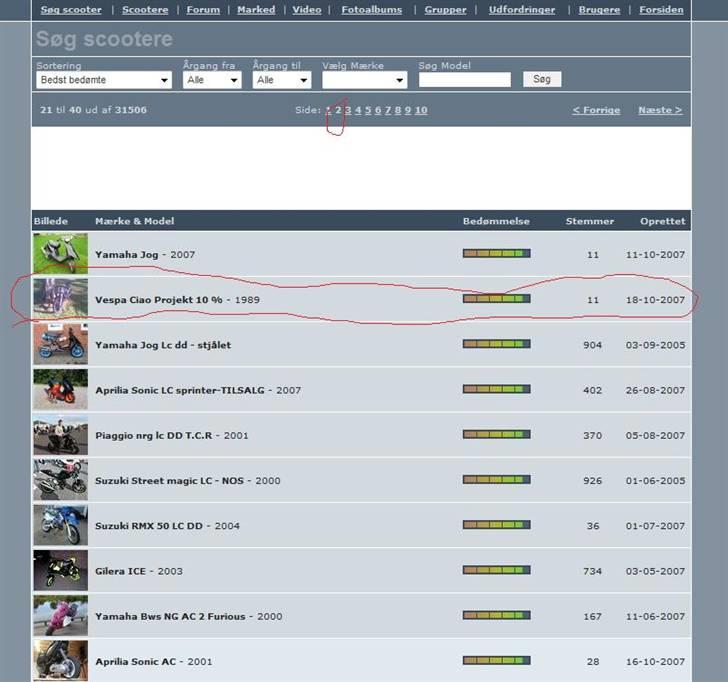Screen dimensions: 728x682
Task: Click the '< Forrige' previous page link
Action: coord(596,110)
